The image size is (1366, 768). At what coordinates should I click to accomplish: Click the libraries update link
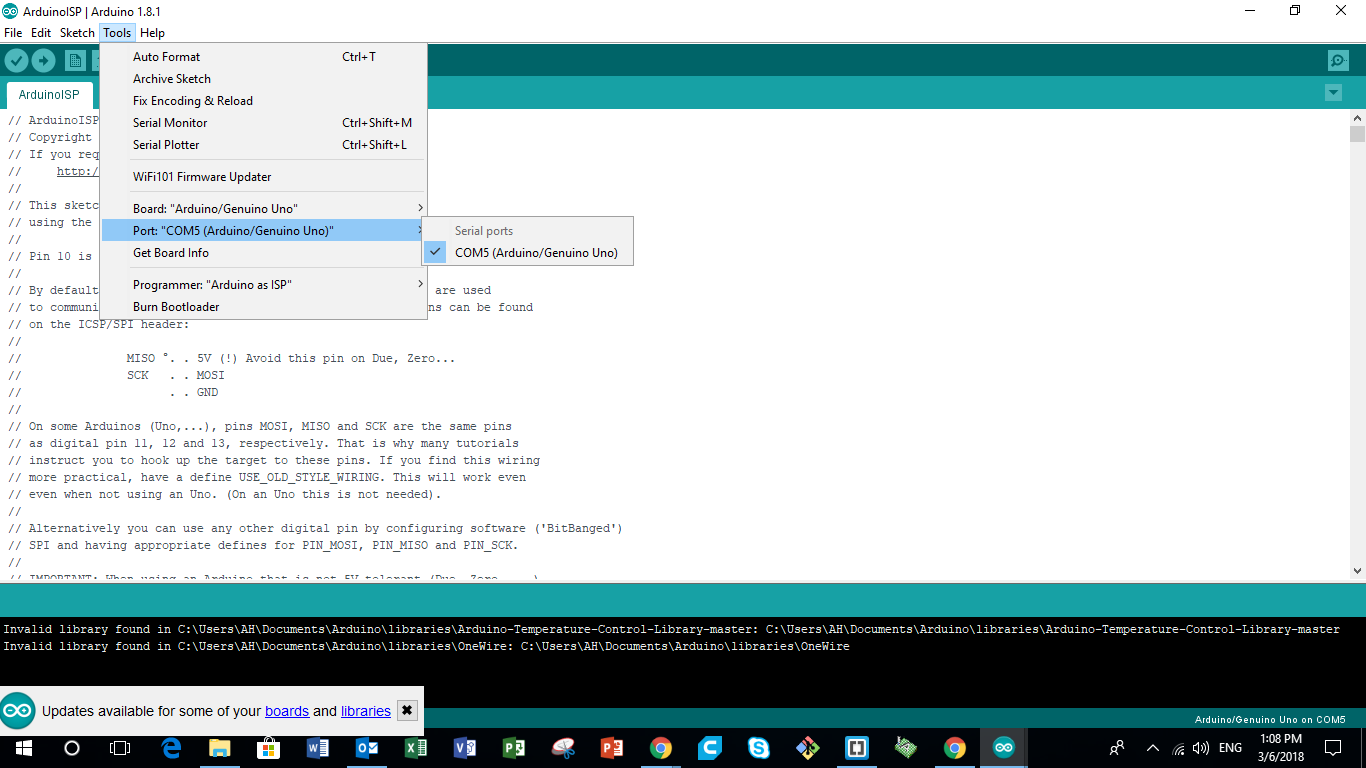[x=366, y=711]
